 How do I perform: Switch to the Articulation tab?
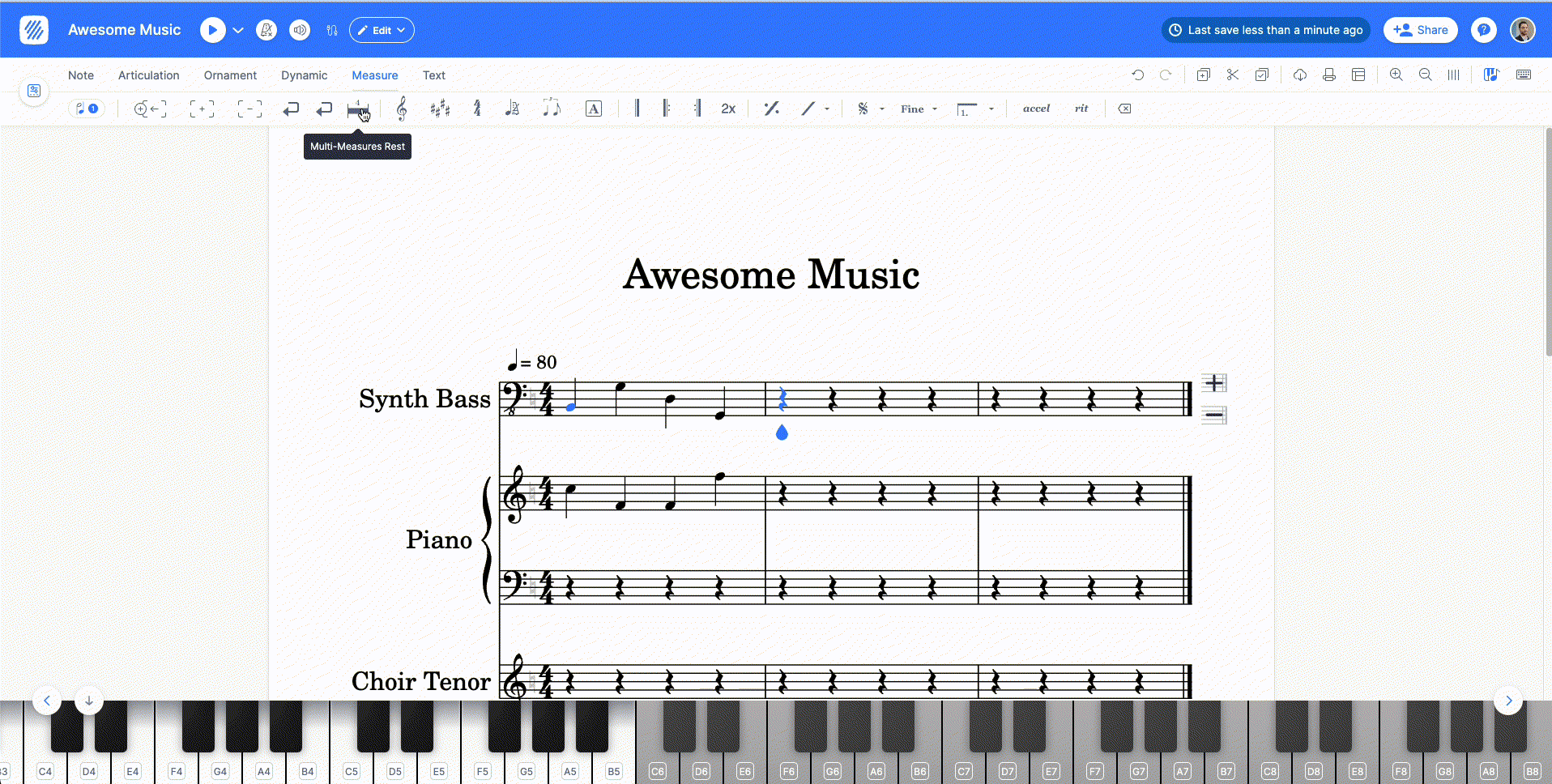pos(148,75)
